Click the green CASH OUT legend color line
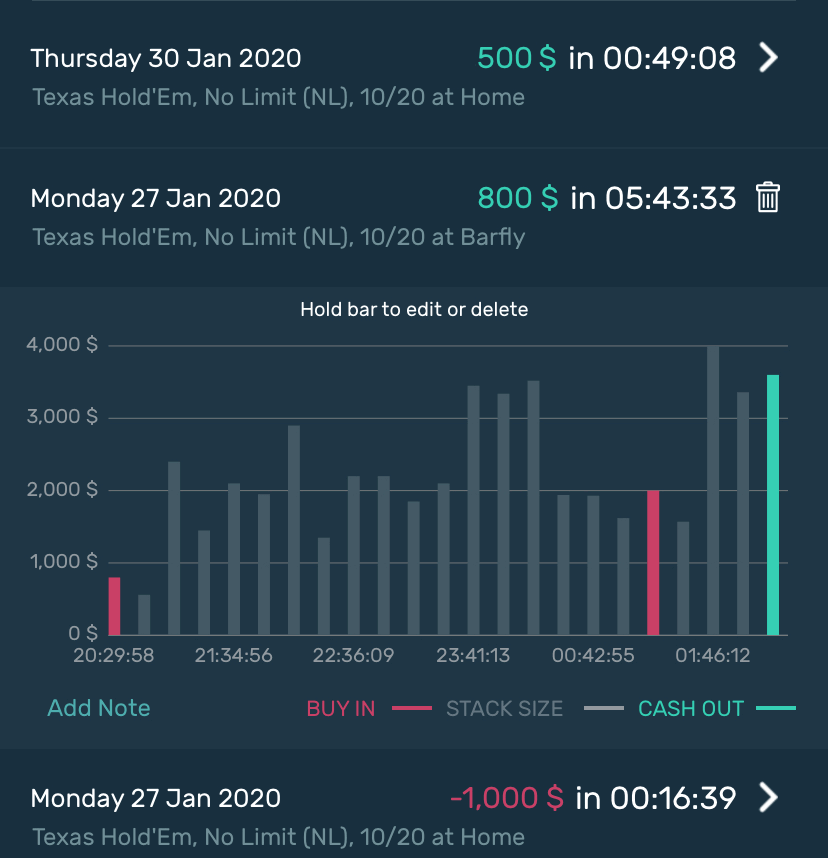 coord(776,709)
